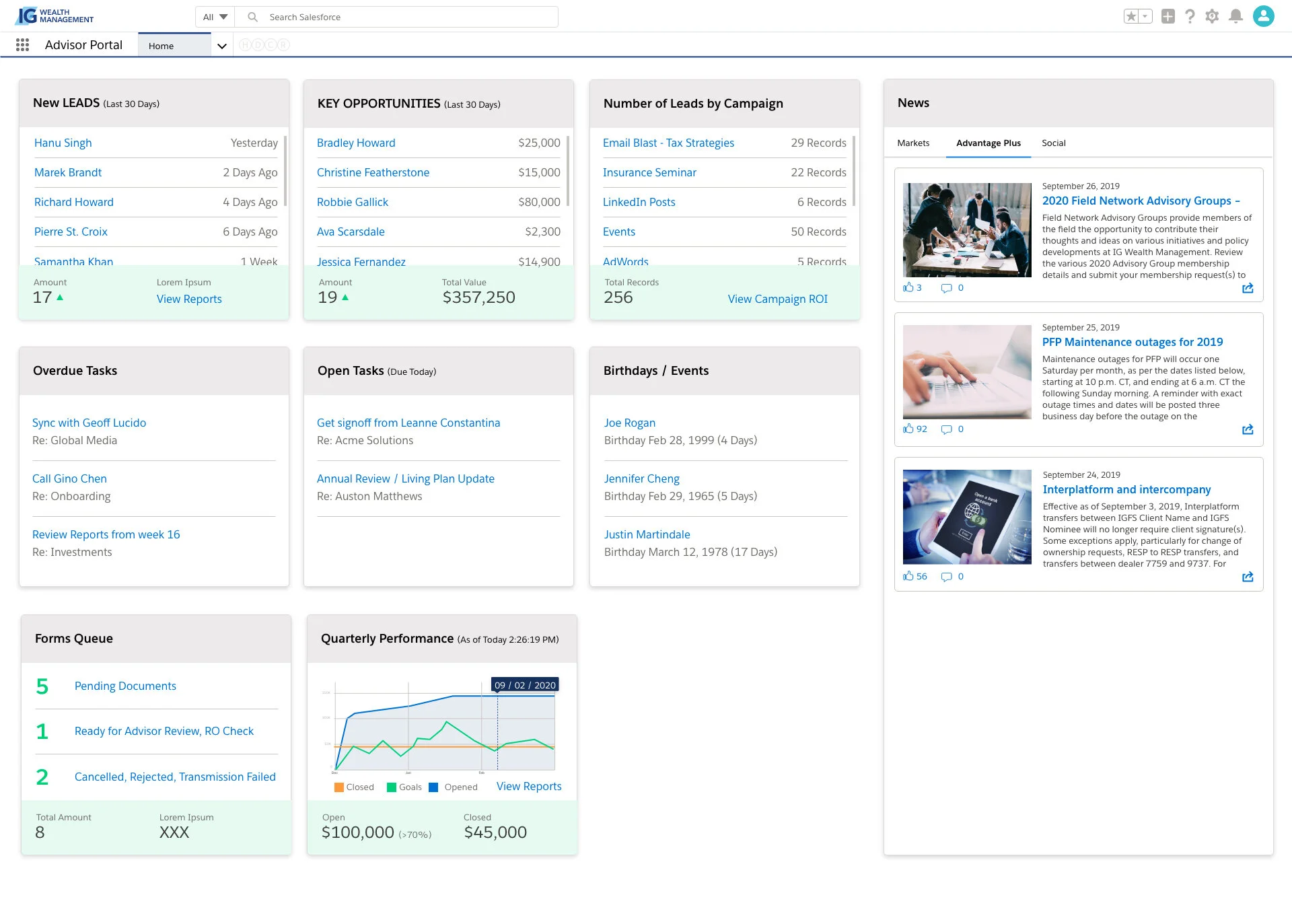Like the PFP Maintenance outages article
Image resolution: width=1292 pixels, height=924 pixels.
tap(908, 429)
